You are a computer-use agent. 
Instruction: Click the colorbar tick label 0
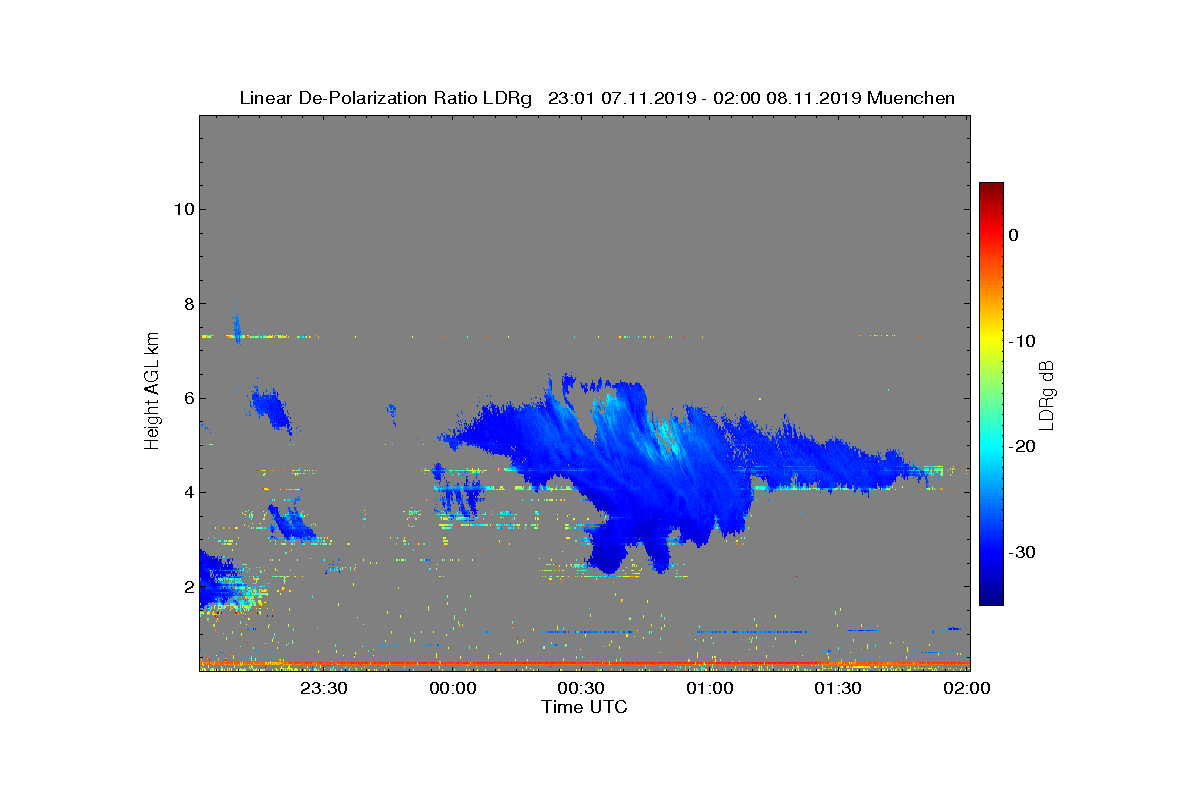1014,235
